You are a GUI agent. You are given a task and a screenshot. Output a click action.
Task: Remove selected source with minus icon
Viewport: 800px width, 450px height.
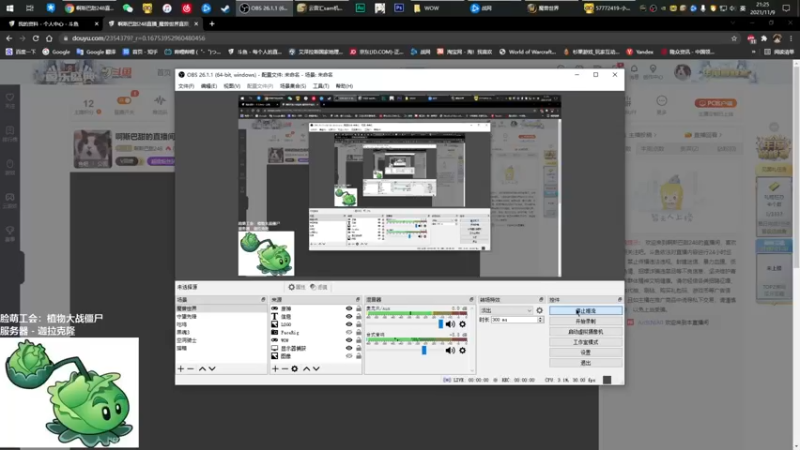[285, 368]
